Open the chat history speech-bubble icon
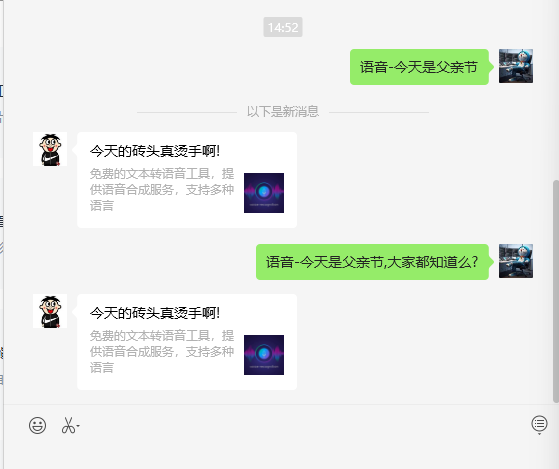 (x=539, y=424)
